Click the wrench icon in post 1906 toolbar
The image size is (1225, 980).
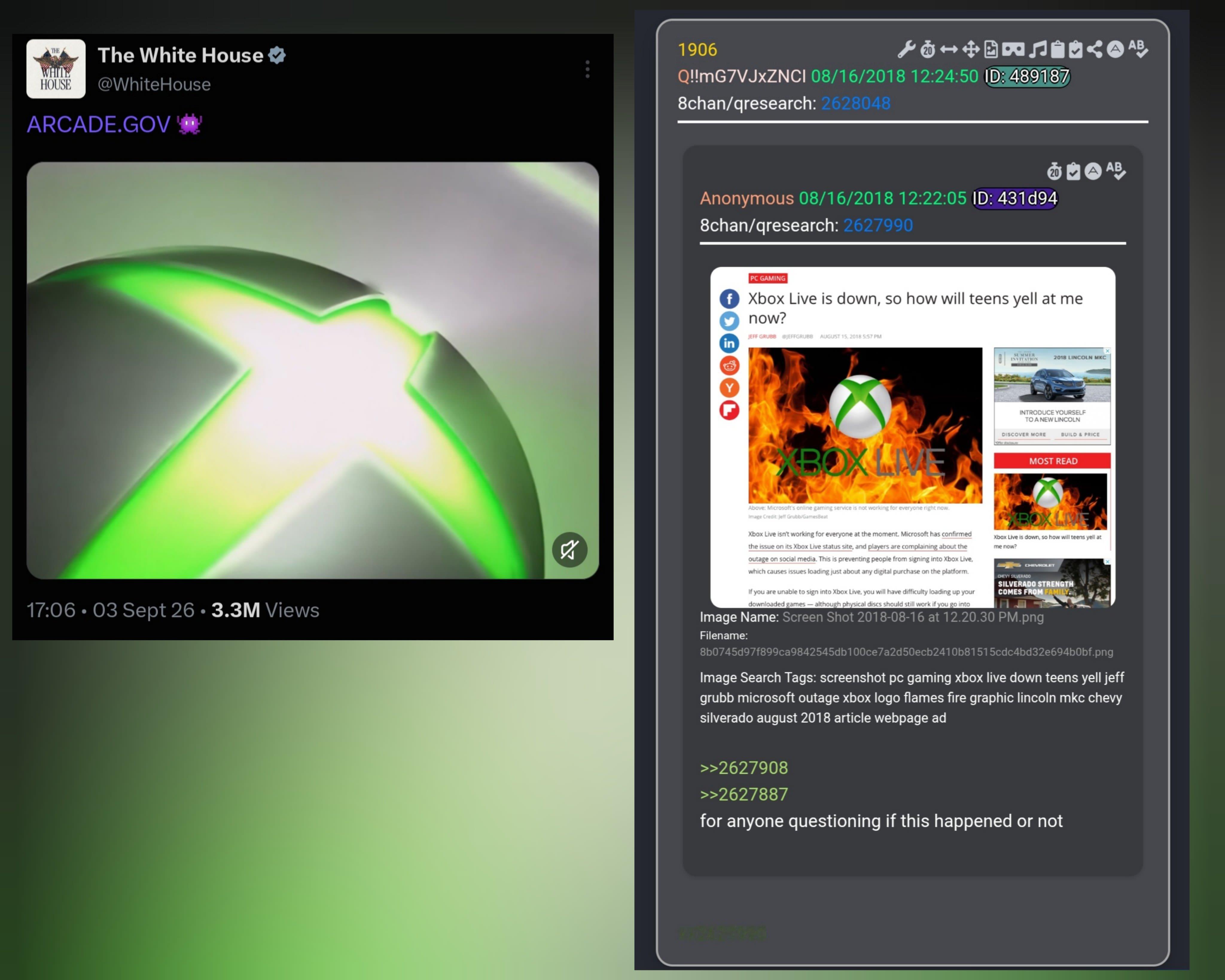pos(906,49)
